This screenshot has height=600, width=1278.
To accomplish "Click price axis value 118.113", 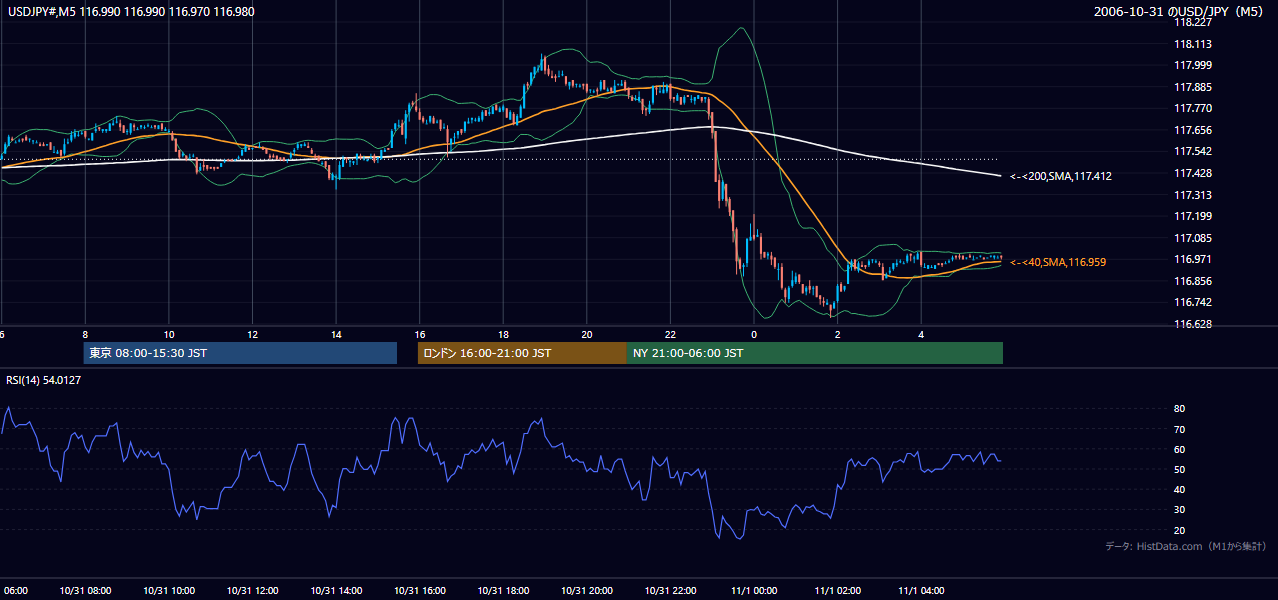I will tap(1193, 44).
